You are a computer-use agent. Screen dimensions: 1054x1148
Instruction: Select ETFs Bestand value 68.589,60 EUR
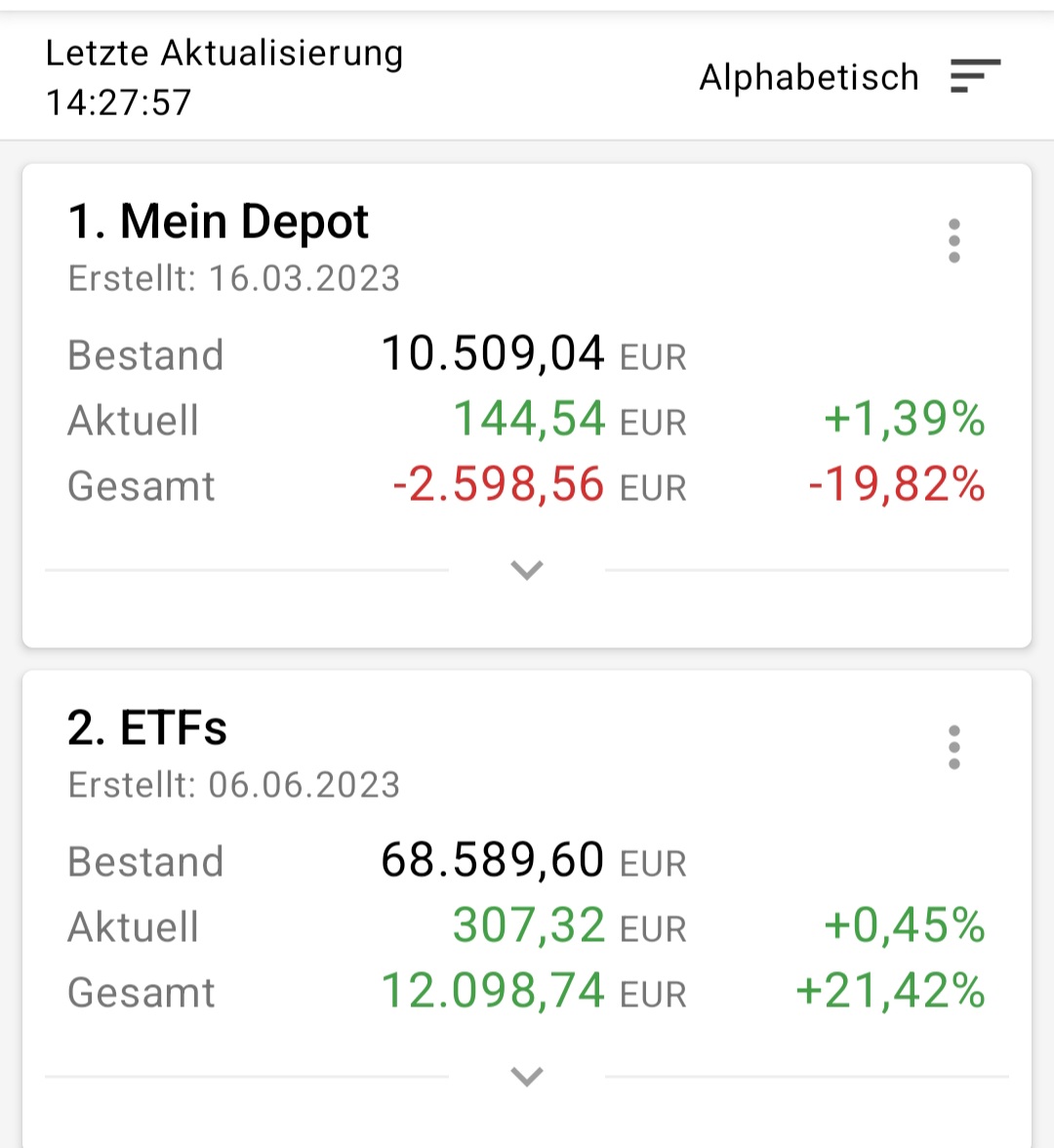(533, 861)
